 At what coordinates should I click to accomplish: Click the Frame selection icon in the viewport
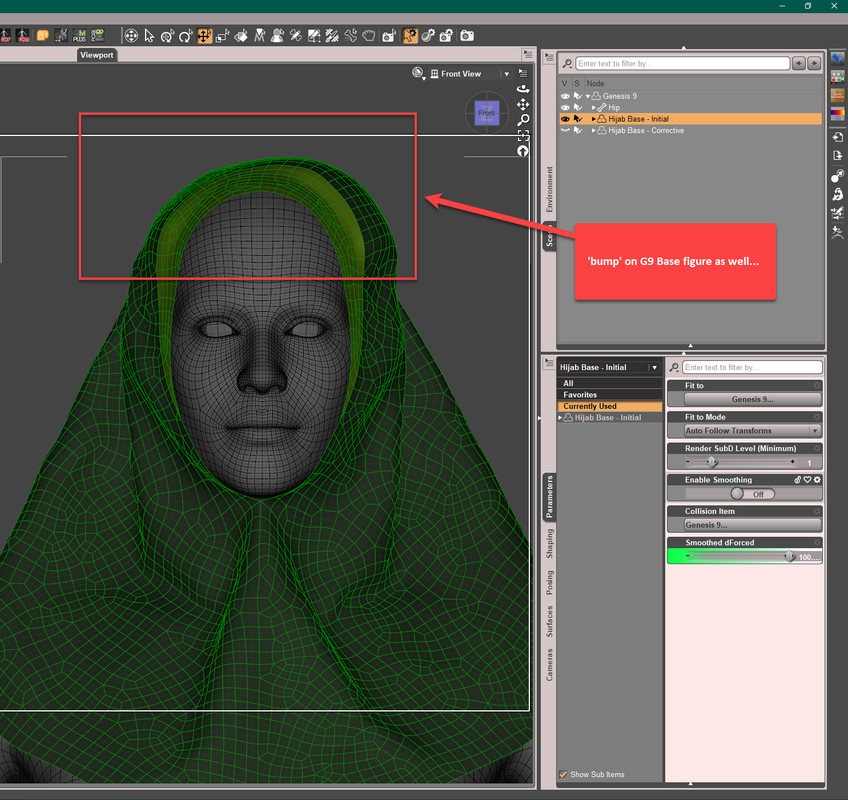click(x=523, y=135)
